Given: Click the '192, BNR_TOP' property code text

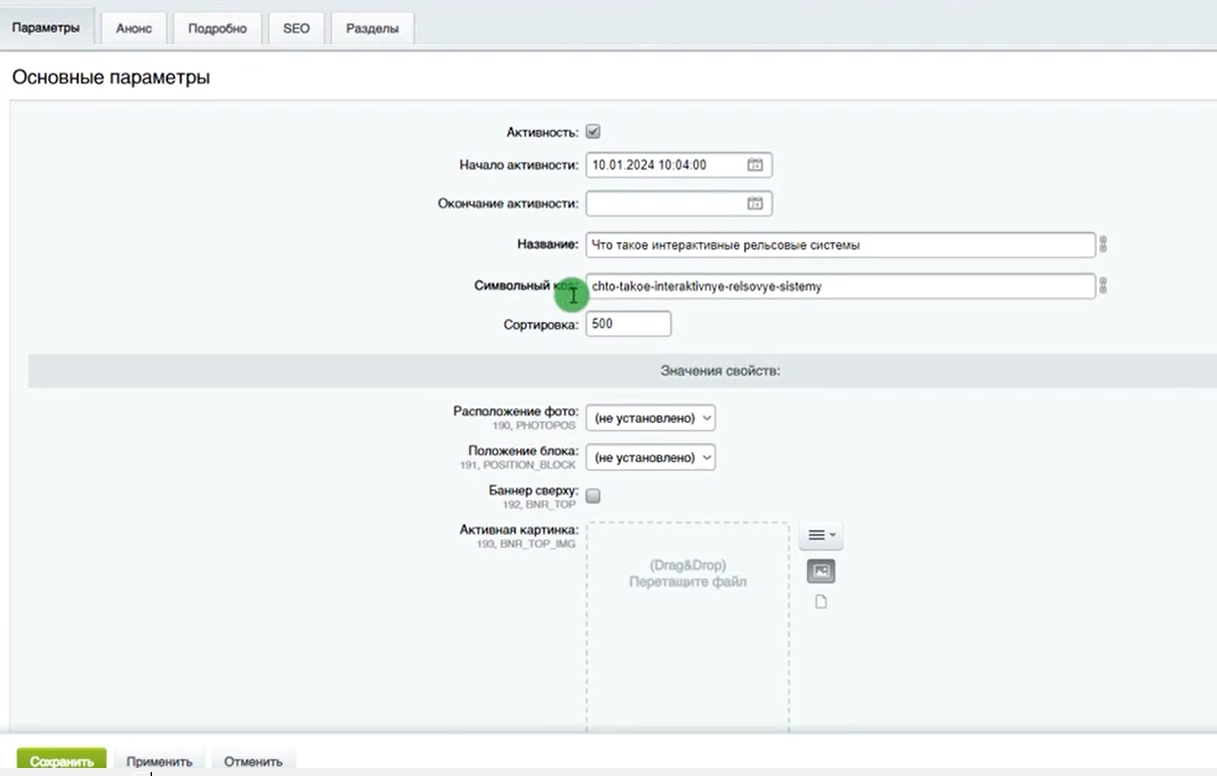Looking at the screenshot, I should pyautogui.click(x=539, y=505).
